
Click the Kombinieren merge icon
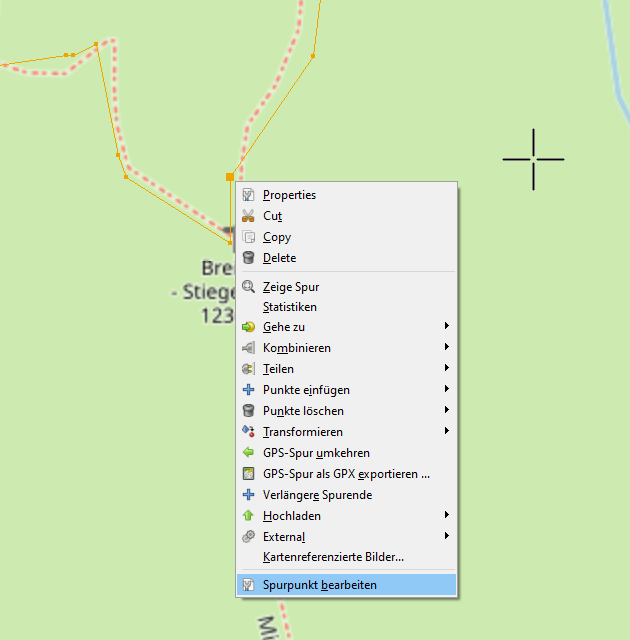248,348
